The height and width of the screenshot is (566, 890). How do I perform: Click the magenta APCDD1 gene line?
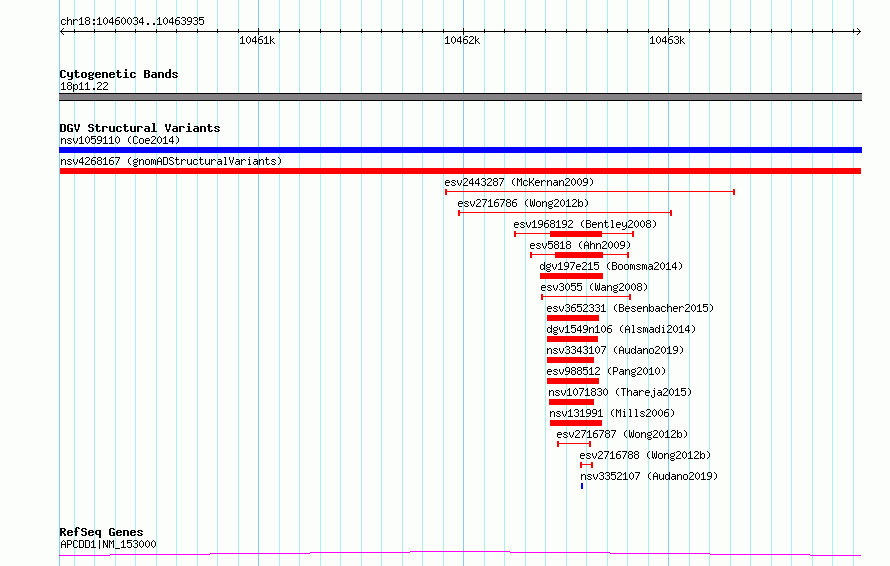tap(460, 553)
